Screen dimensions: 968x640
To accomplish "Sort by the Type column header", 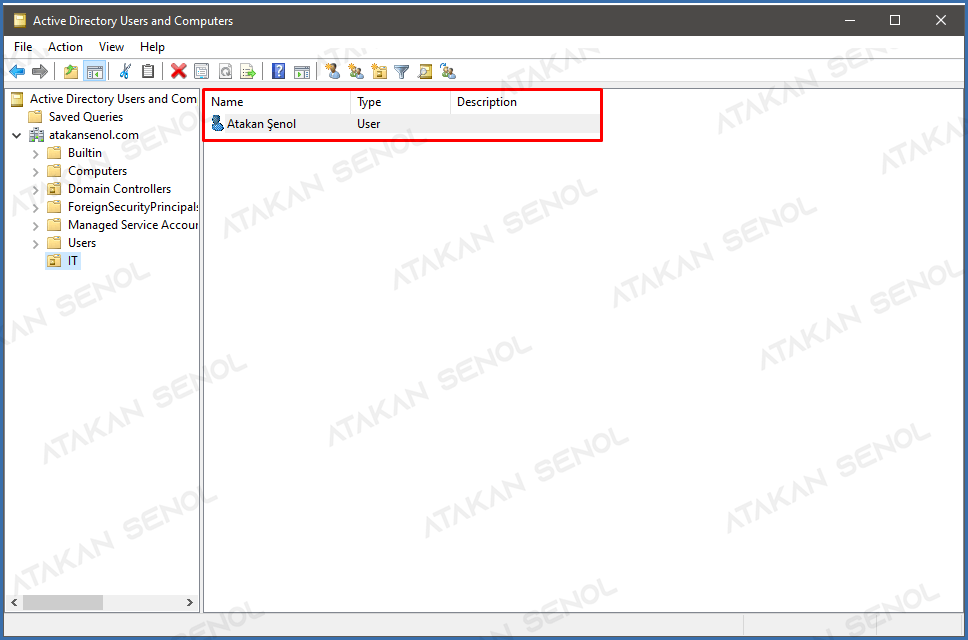I will tap(400, 102).
